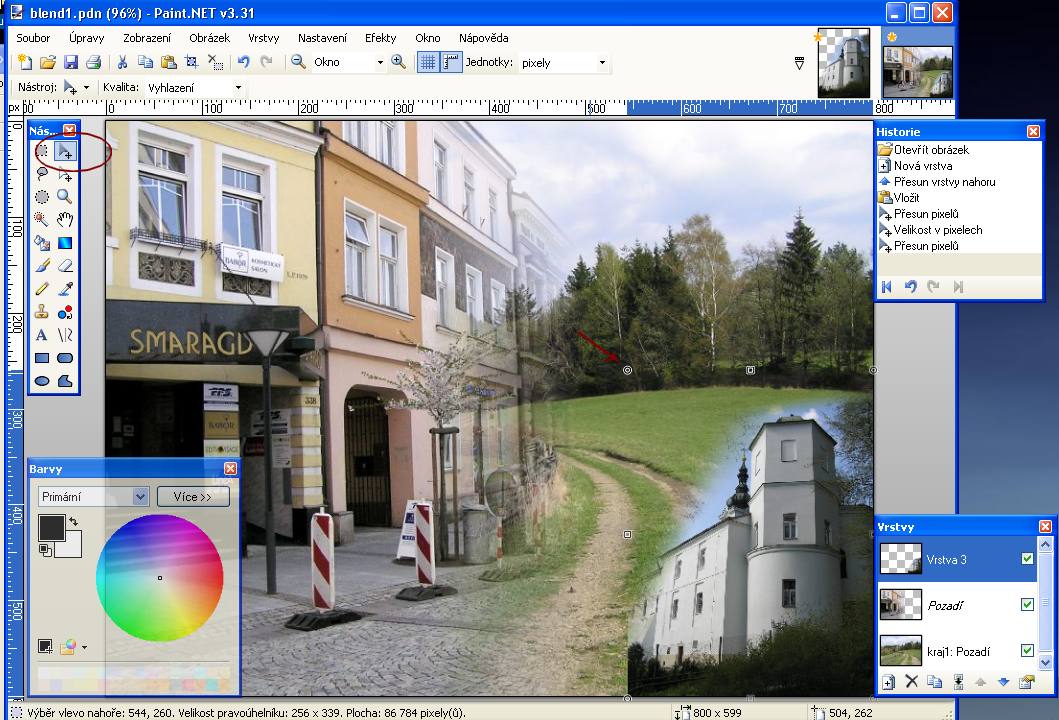The image size is (1059, 720).
Task: Select the Text tool
Action: [42, 335]
